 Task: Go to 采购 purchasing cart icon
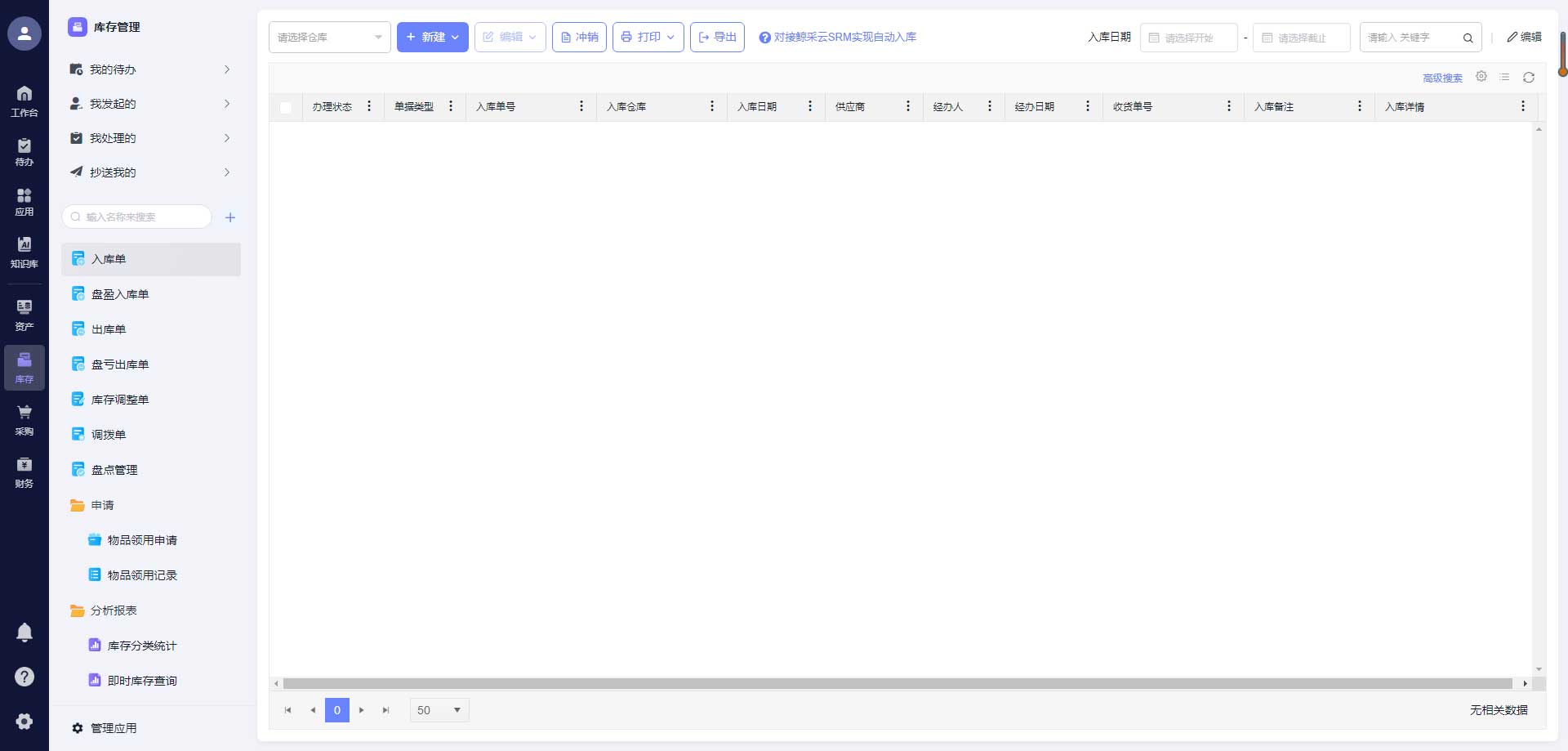[x=24, y=419]
